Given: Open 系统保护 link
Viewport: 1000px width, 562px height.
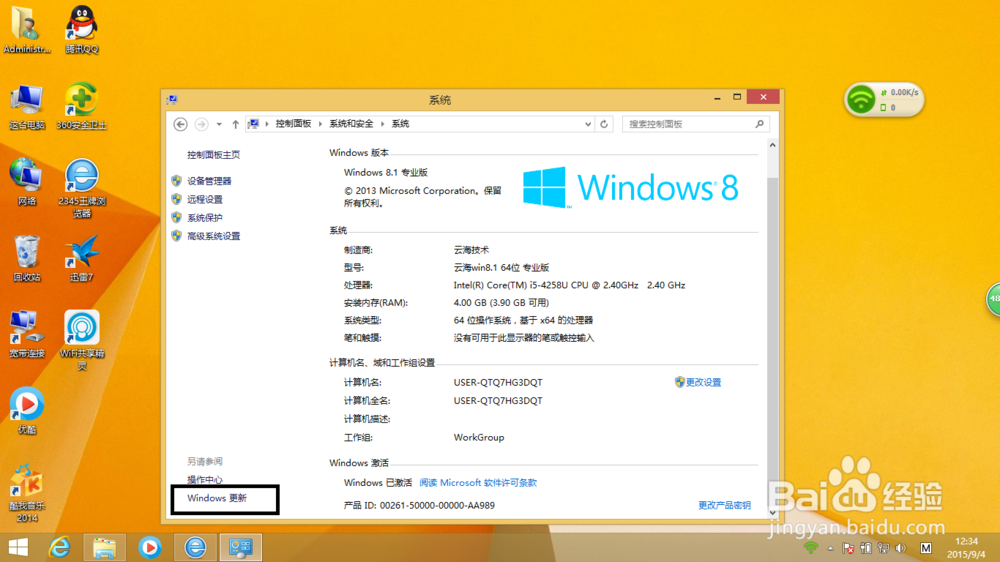Looking at the screenshot, I should click(x=205, y=218).
